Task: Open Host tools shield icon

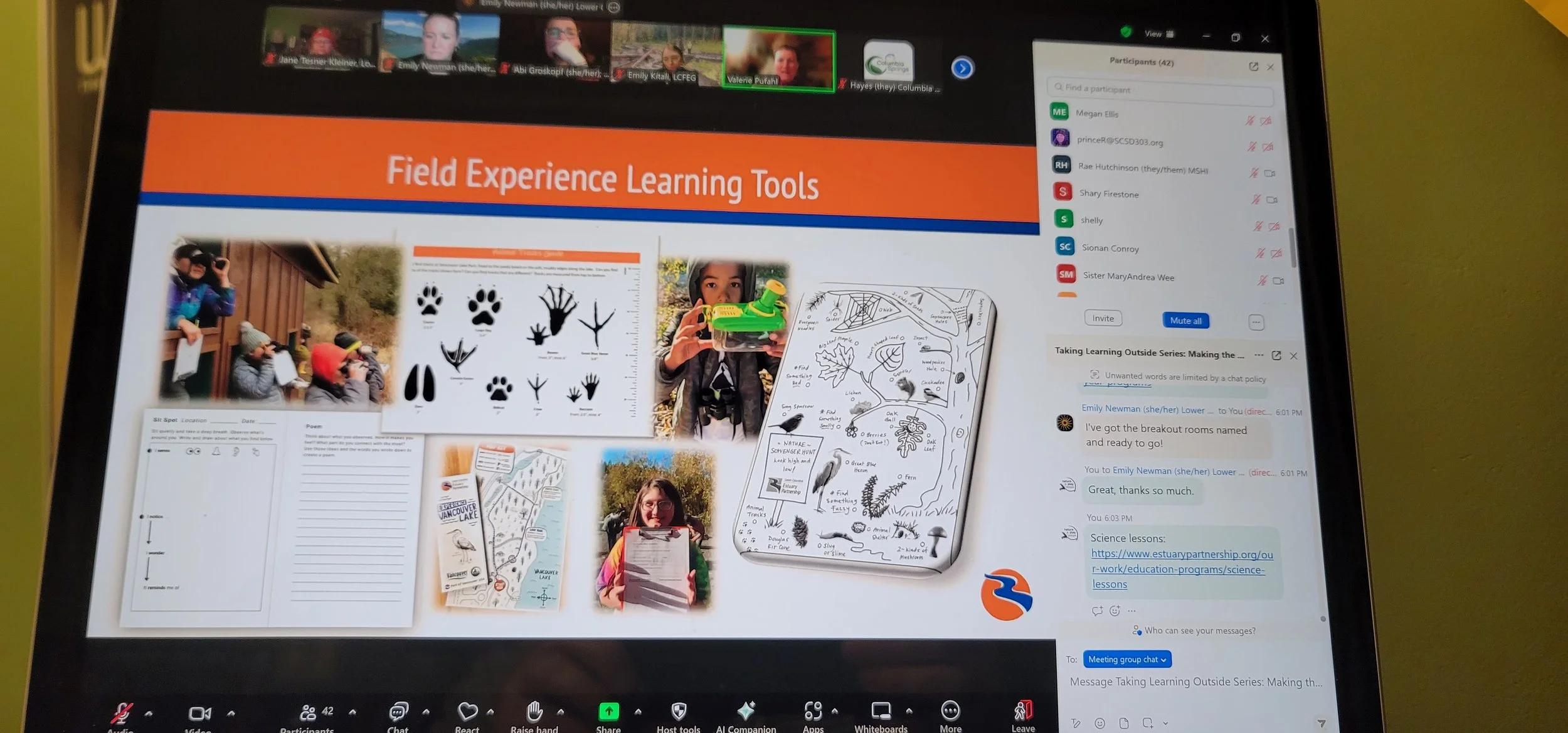Action: coord(679,711)
